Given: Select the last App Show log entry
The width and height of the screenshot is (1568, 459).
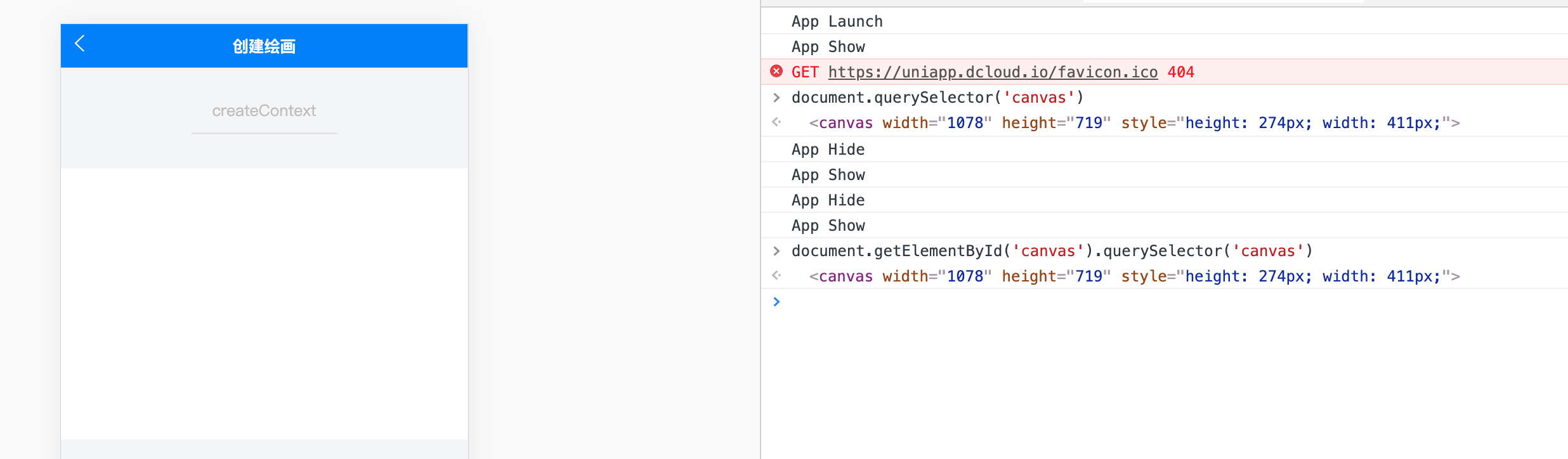Looking at the screenshot, I should [828, 226].
